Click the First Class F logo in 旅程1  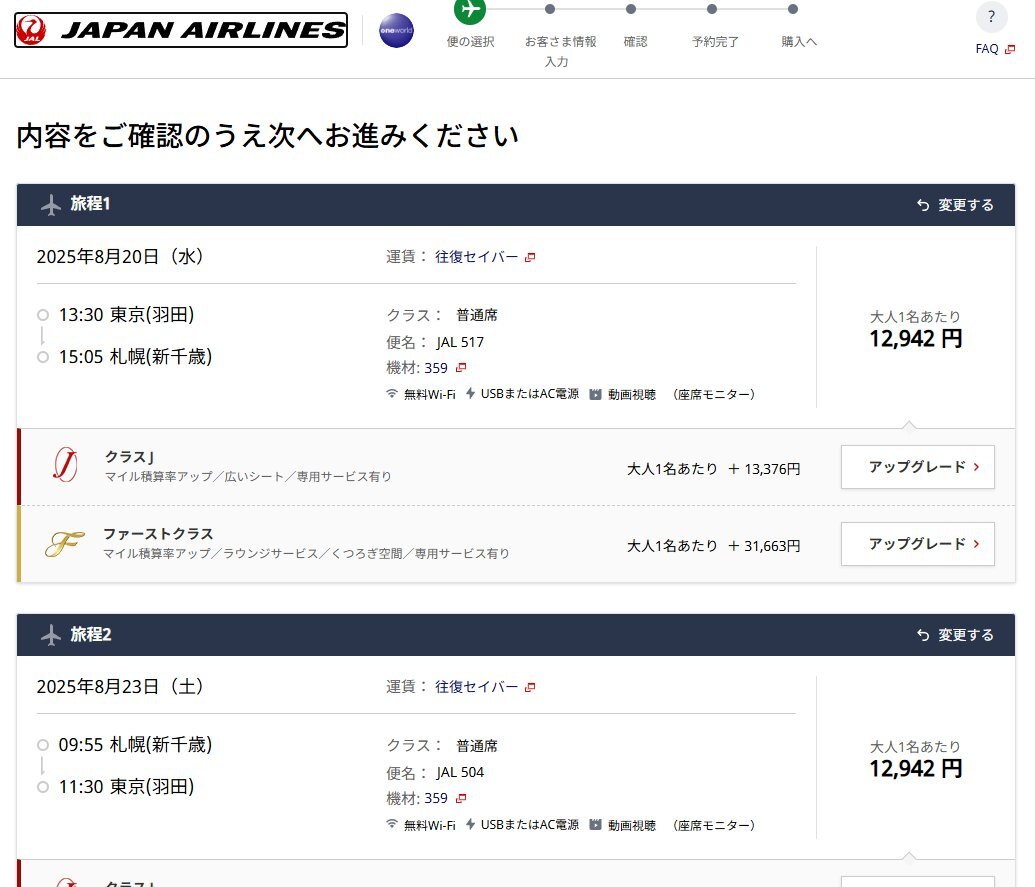pos(64,544)
